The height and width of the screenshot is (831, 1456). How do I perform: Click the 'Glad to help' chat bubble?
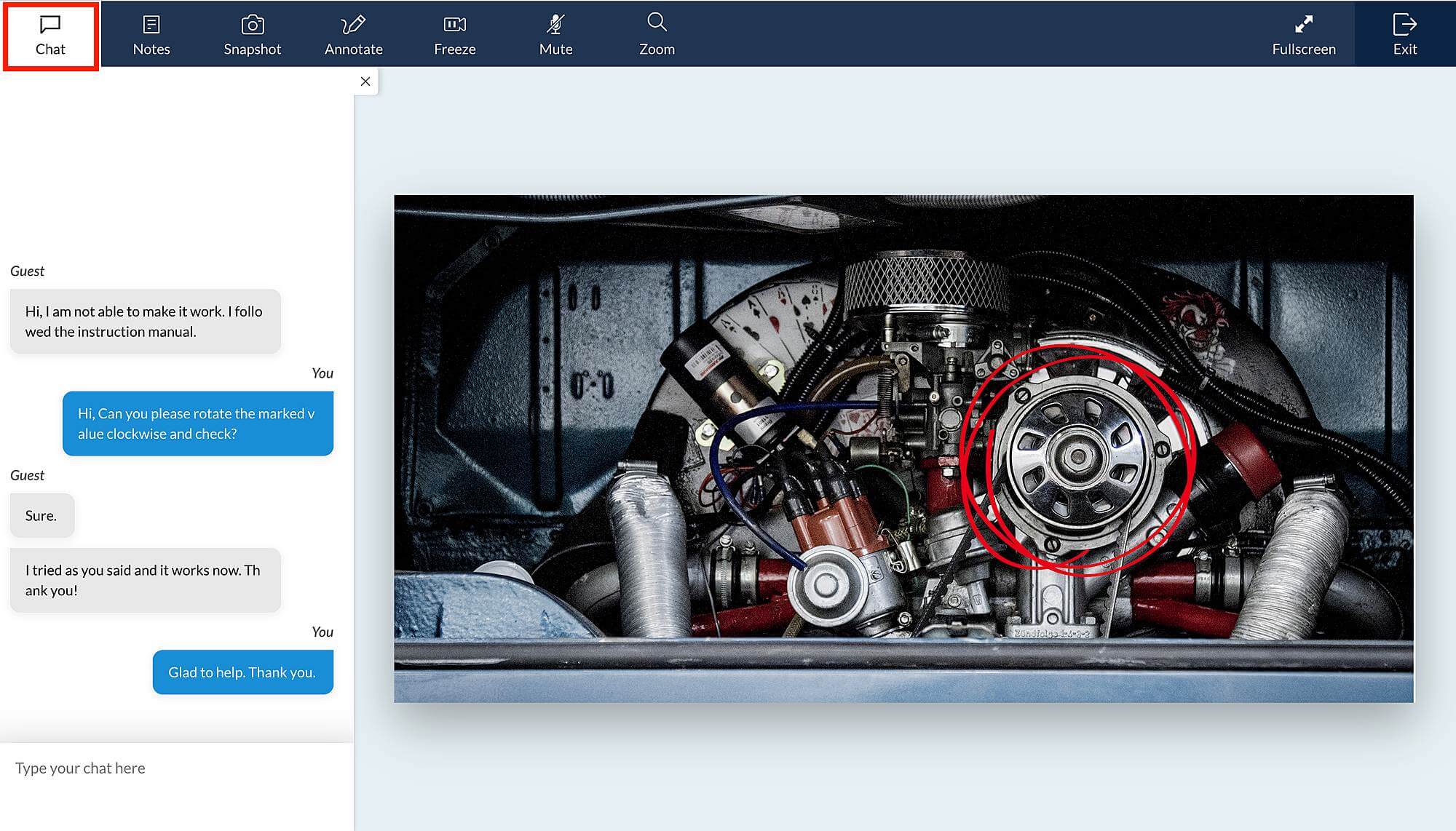point(242,672)
